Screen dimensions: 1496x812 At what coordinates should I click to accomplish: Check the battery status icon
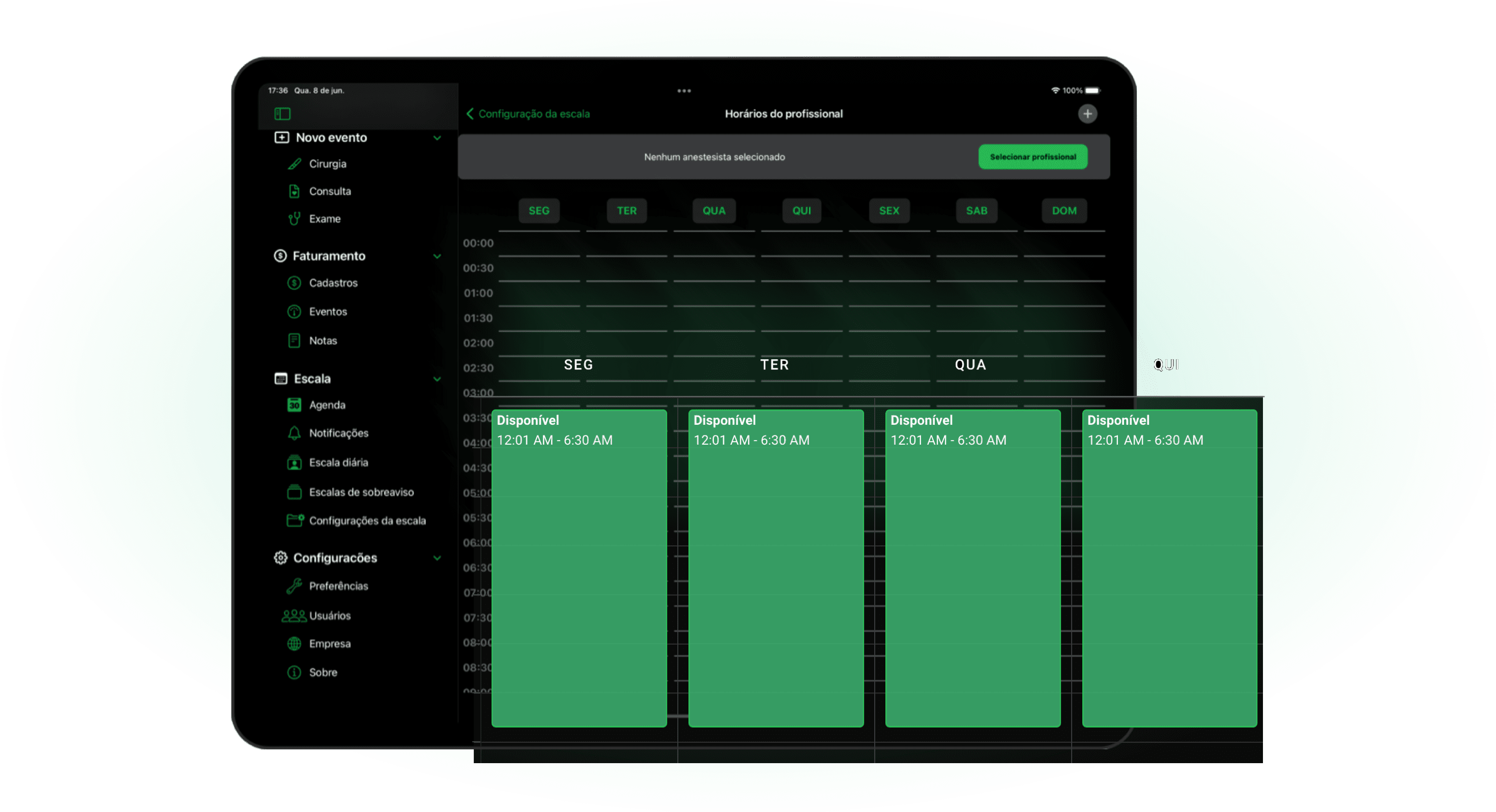1092,91
